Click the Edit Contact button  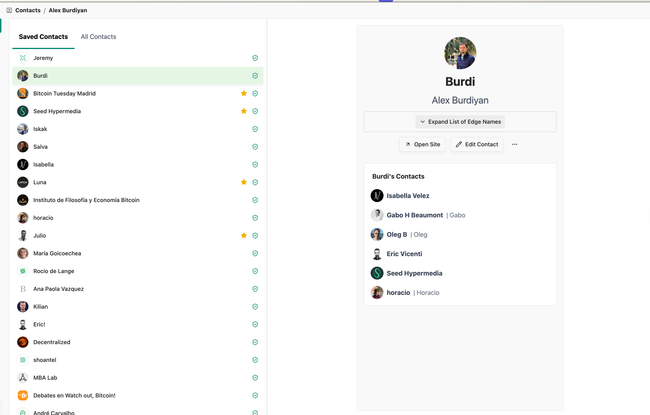click(477, 145)
